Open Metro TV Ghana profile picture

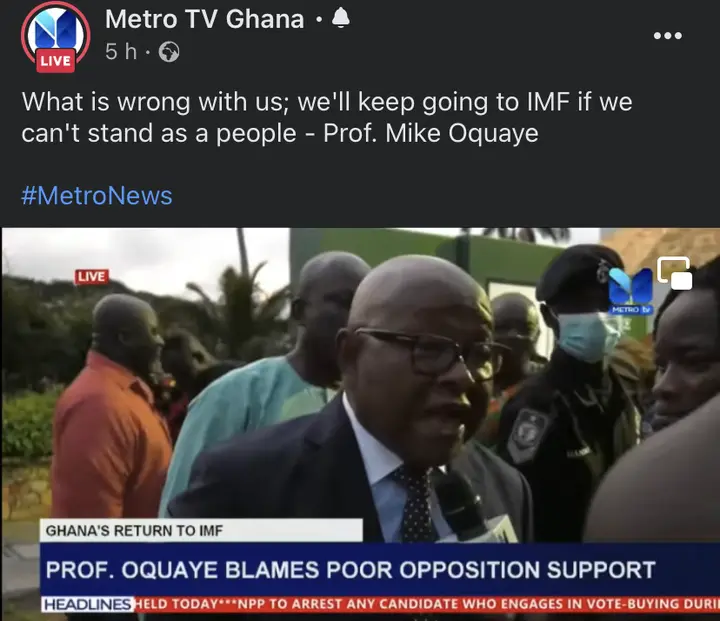pyautogui.click(x=56, y=35)
